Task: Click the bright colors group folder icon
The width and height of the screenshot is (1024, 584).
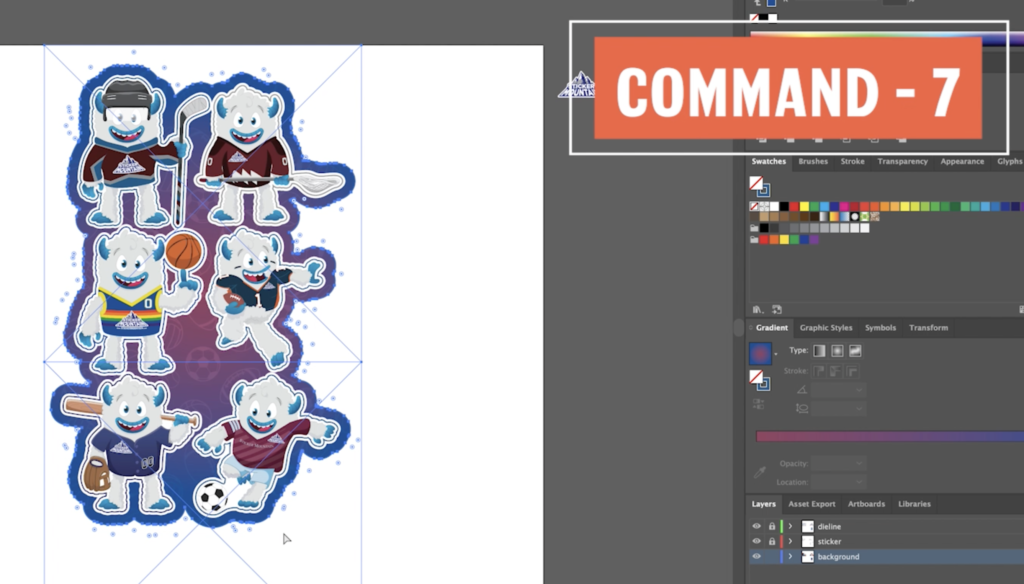Action: 754,239
